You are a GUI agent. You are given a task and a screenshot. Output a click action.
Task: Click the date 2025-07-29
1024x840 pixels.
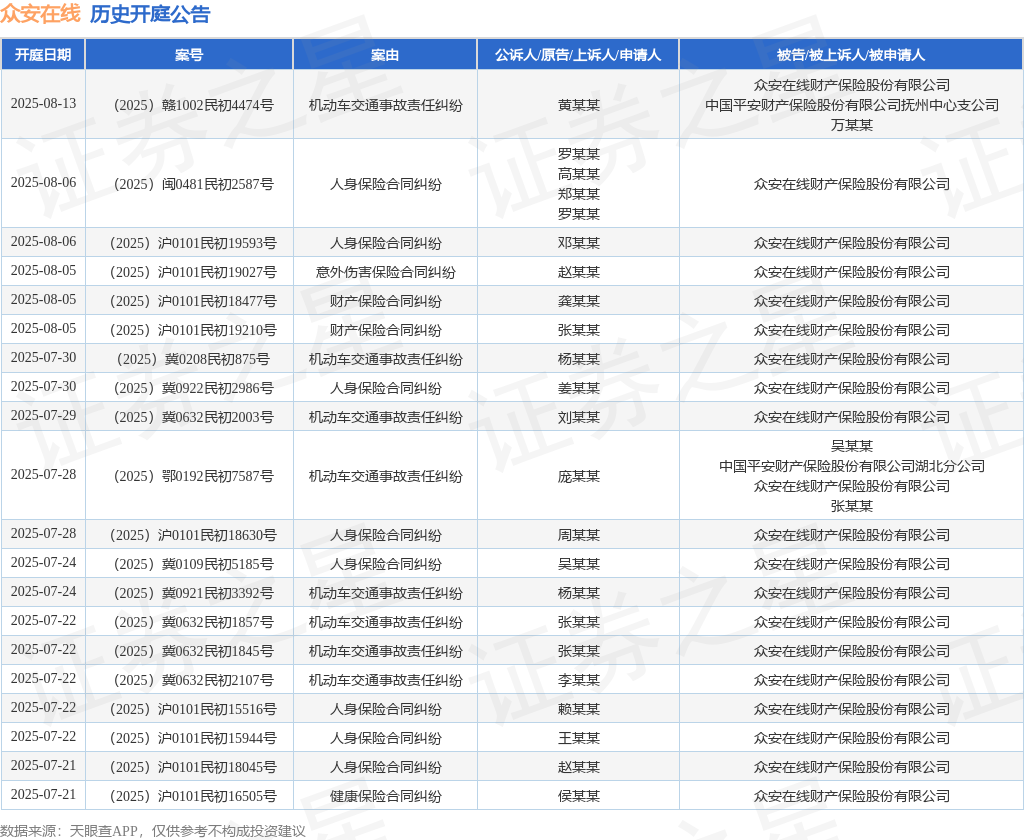coord(43,415)
